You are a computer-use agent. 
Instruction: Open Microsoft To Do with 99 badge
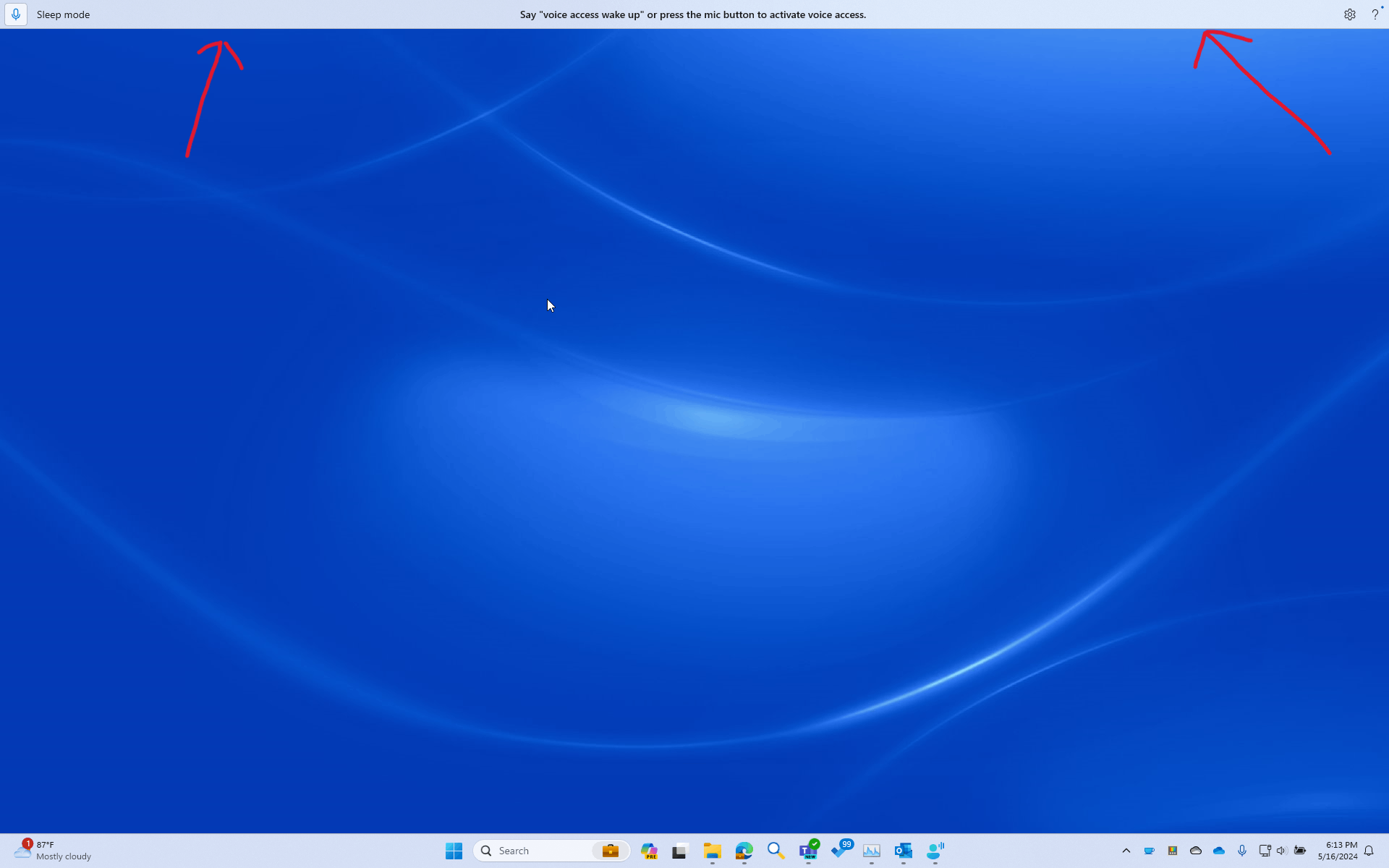pos(840,851)
